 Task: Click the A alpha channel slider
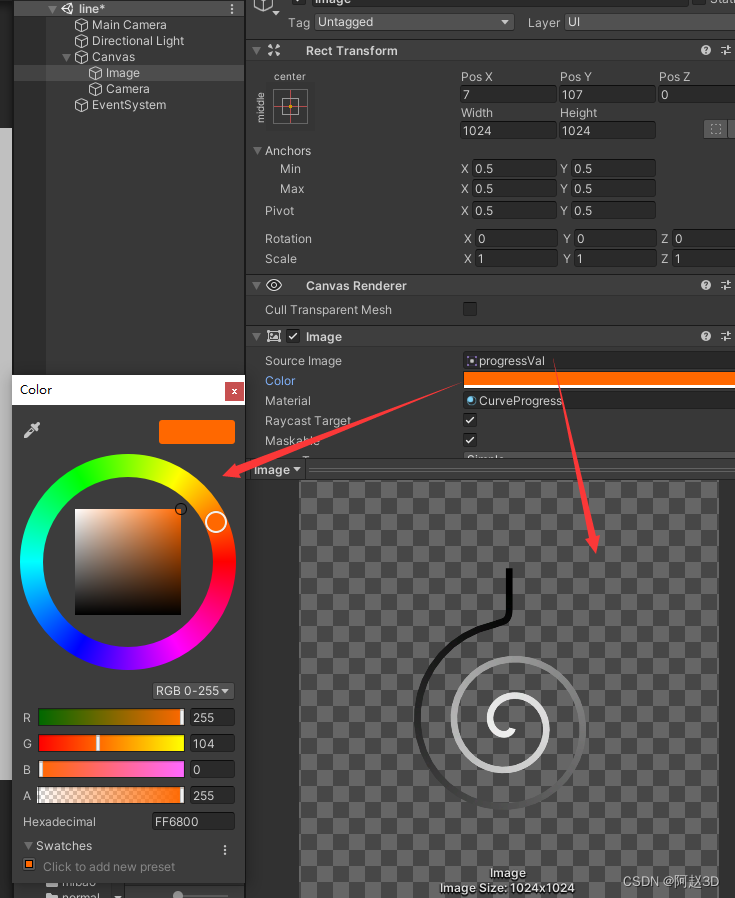click(111, 795)
